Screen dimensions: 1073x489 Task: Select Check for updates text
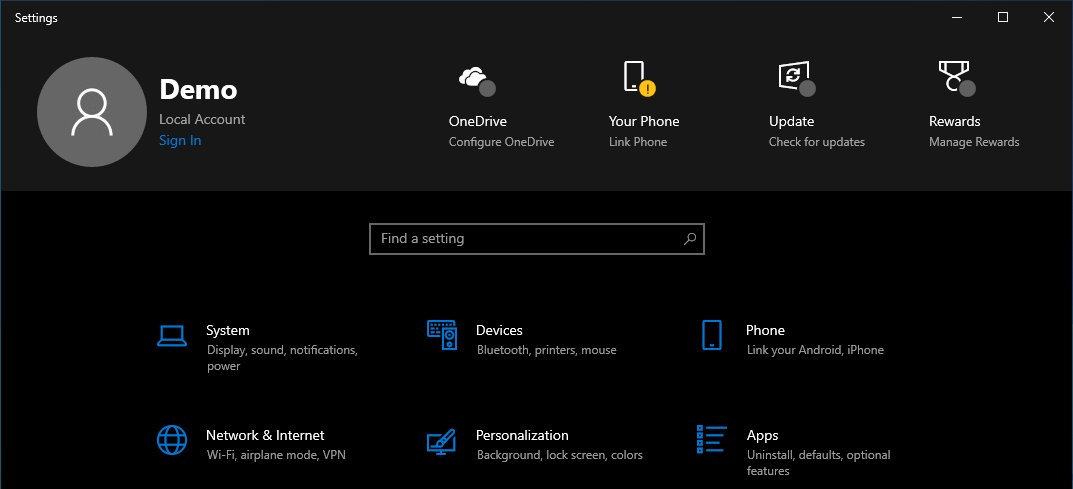point(817,142)
